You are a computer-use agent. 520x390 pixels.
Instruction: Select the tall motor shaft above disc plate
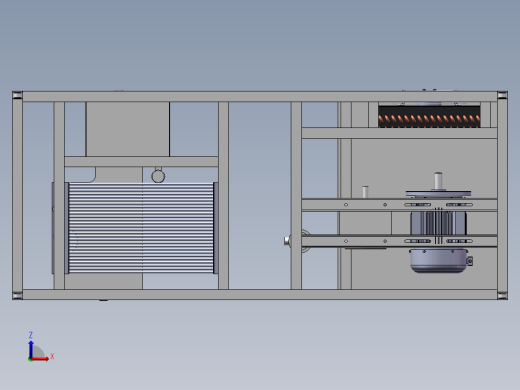pos(438,181)
